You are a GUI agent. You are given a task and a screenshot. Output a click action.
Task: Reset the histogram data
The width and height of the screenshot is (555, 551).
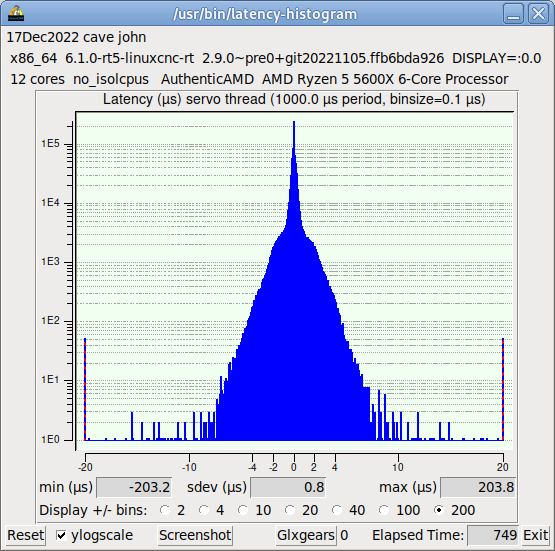pyautogui.click(x=26, y=535)
